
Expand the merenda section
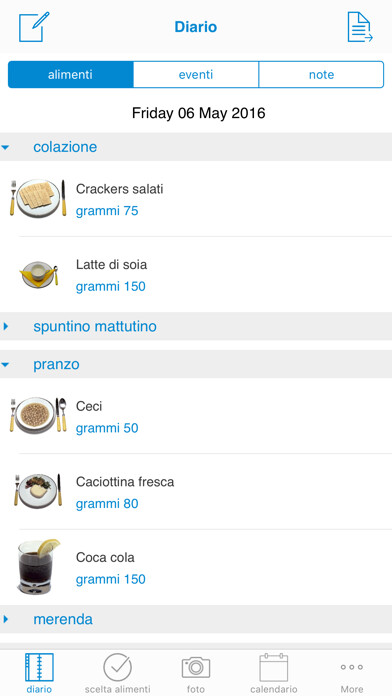[x=196, y=619]
